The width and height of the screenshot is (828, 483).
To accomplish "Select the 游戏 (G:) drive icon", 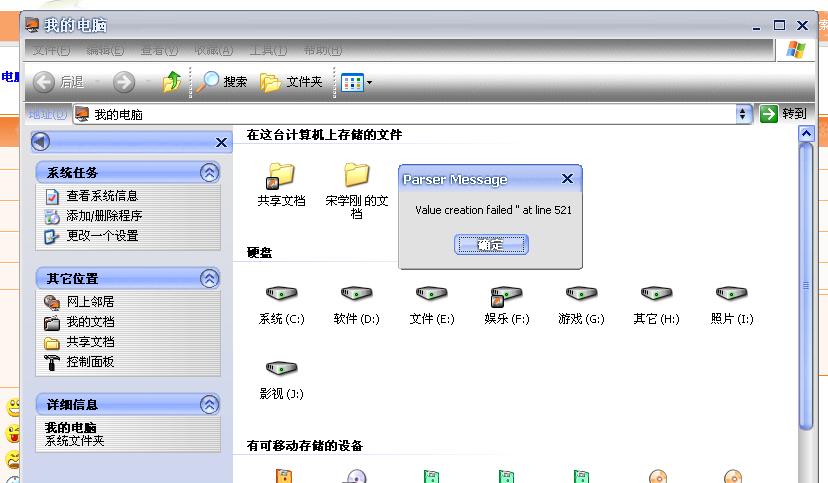I will click(581, 293).
